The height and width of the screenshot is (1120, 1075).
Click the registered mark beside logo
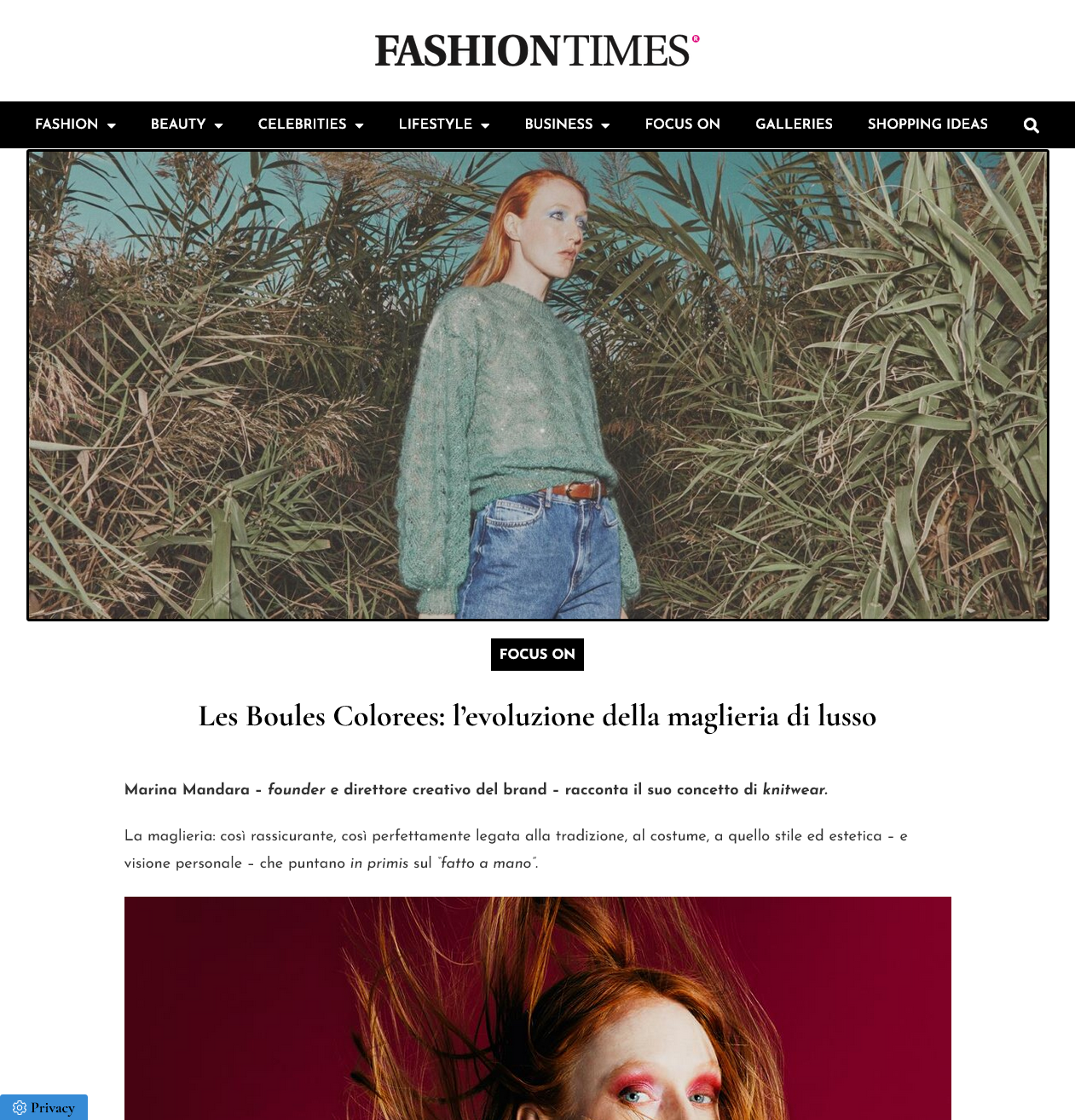[x=696, y=38]
